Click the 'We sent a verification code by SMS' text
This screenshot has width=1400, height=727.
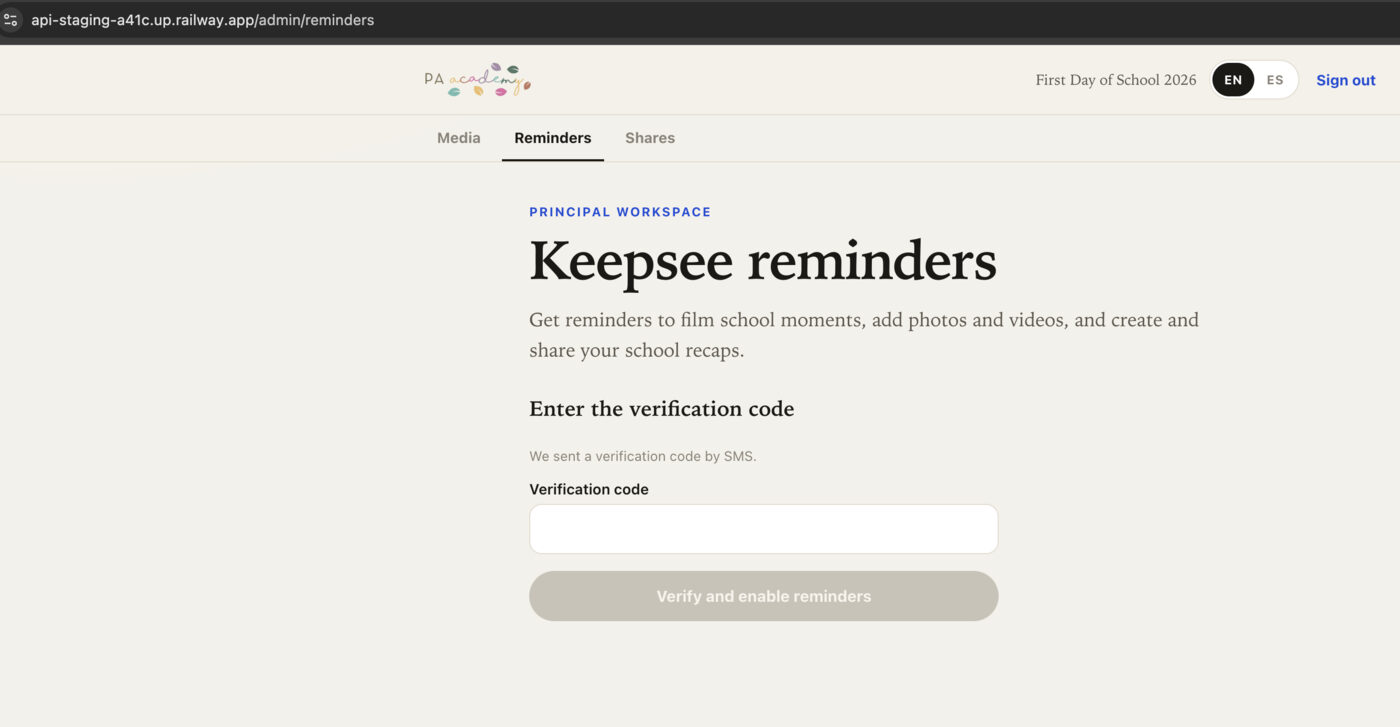(x=643, y=456)
